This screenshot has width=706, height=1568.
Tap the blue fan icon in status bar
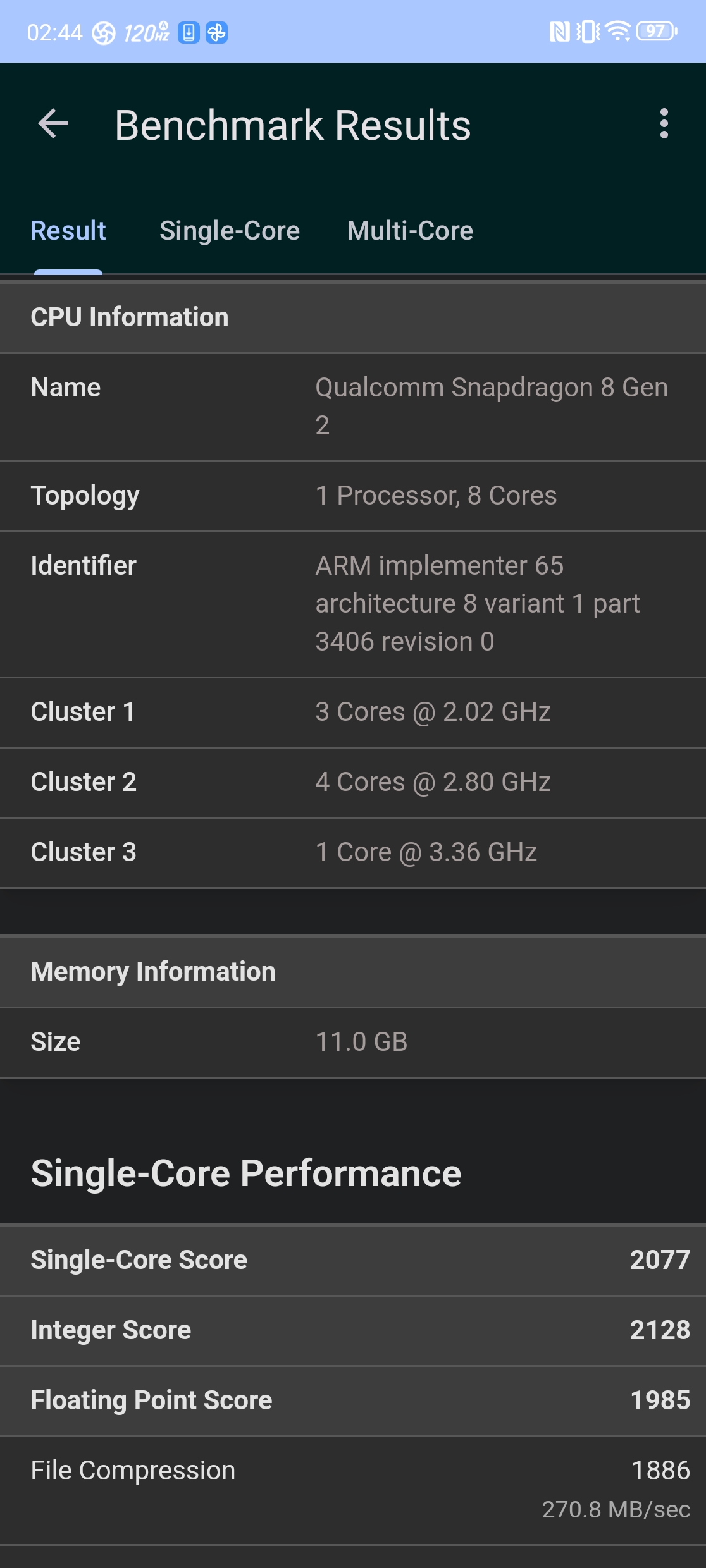(217, 32)
